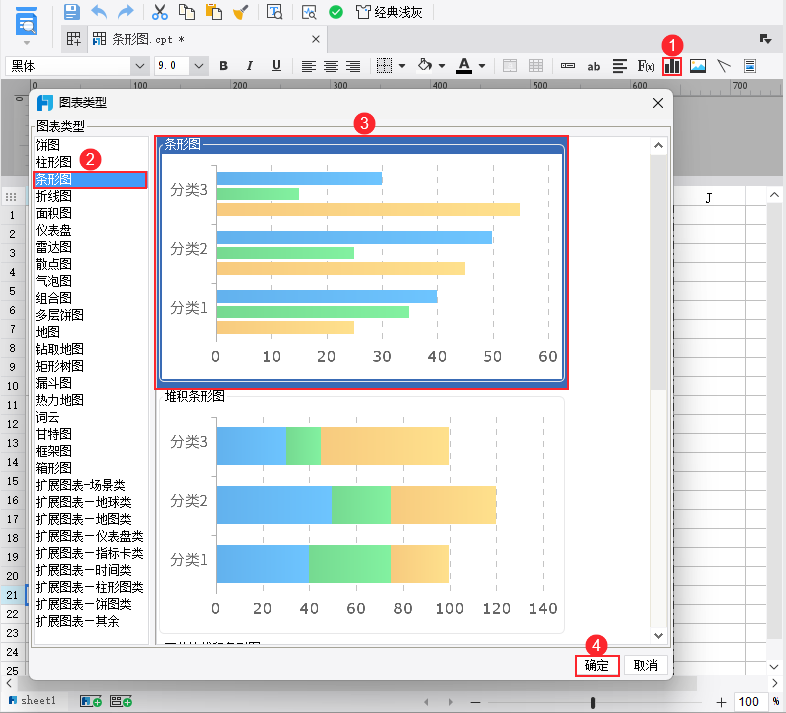Close the 图表类型 dialog
Viewport: 786px width, 713px height.
point(658,103)
